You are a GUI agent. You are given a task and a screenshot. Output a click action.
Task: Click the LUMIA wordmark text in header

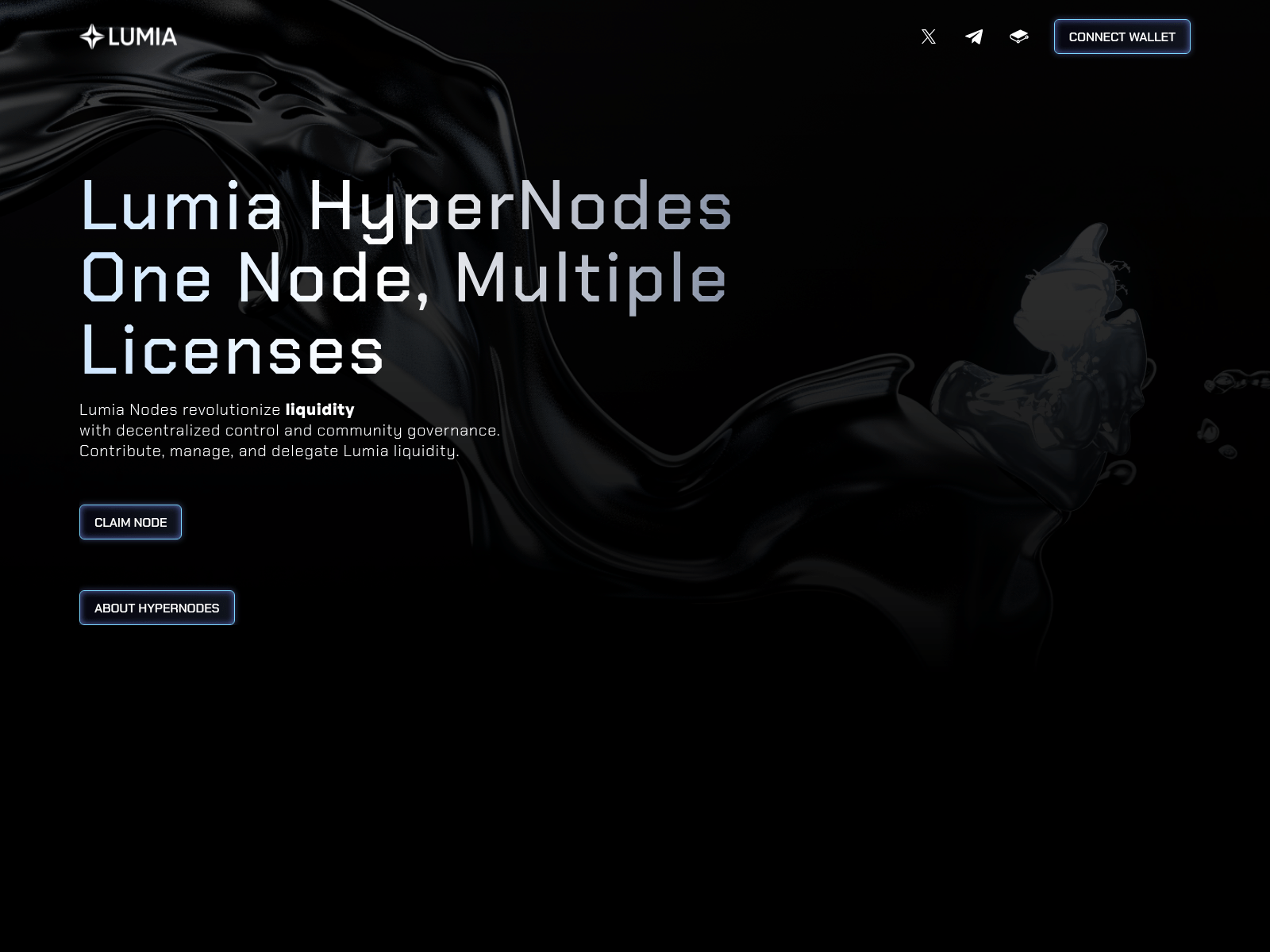(x=143, y=36)
